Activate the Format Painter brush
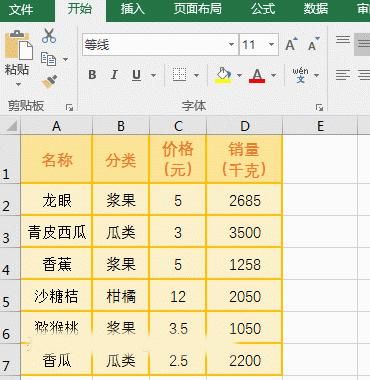Image resolution: width=370 pixels, height=380 pixels. click(x=49, y=82)
